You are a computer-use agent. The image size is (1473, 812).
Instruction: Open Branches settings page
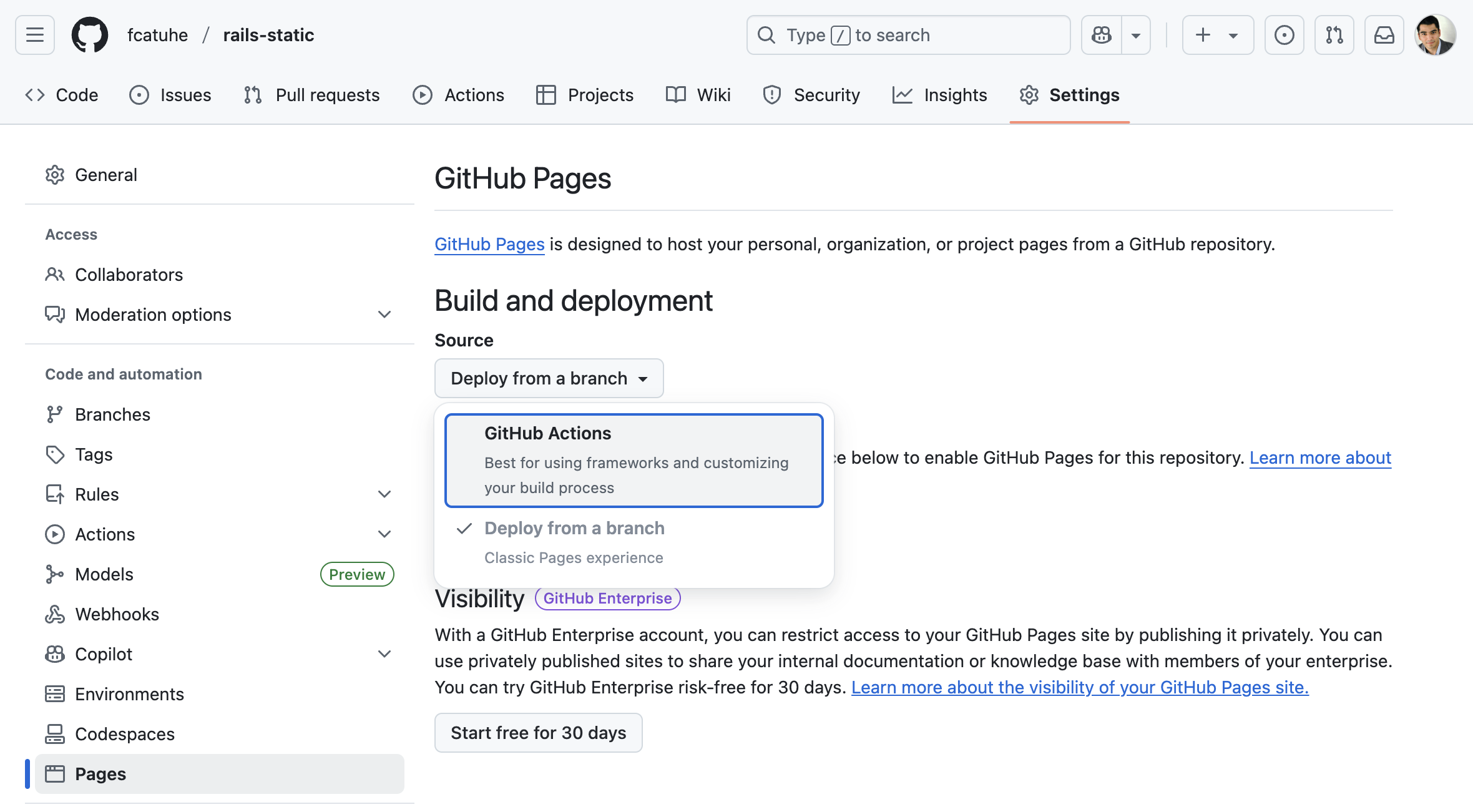tap(220, 414)
